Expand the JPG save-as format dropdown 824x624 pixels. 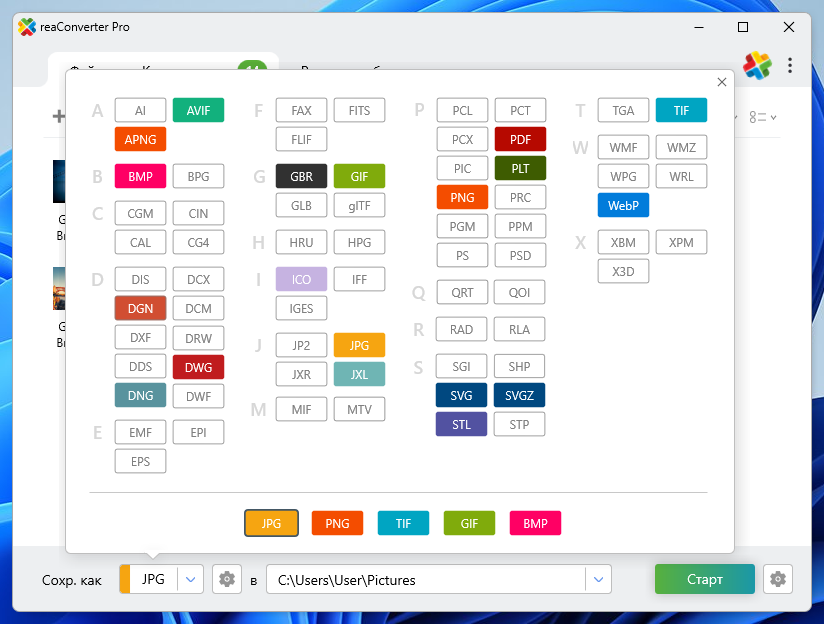[x=192, y=579]
